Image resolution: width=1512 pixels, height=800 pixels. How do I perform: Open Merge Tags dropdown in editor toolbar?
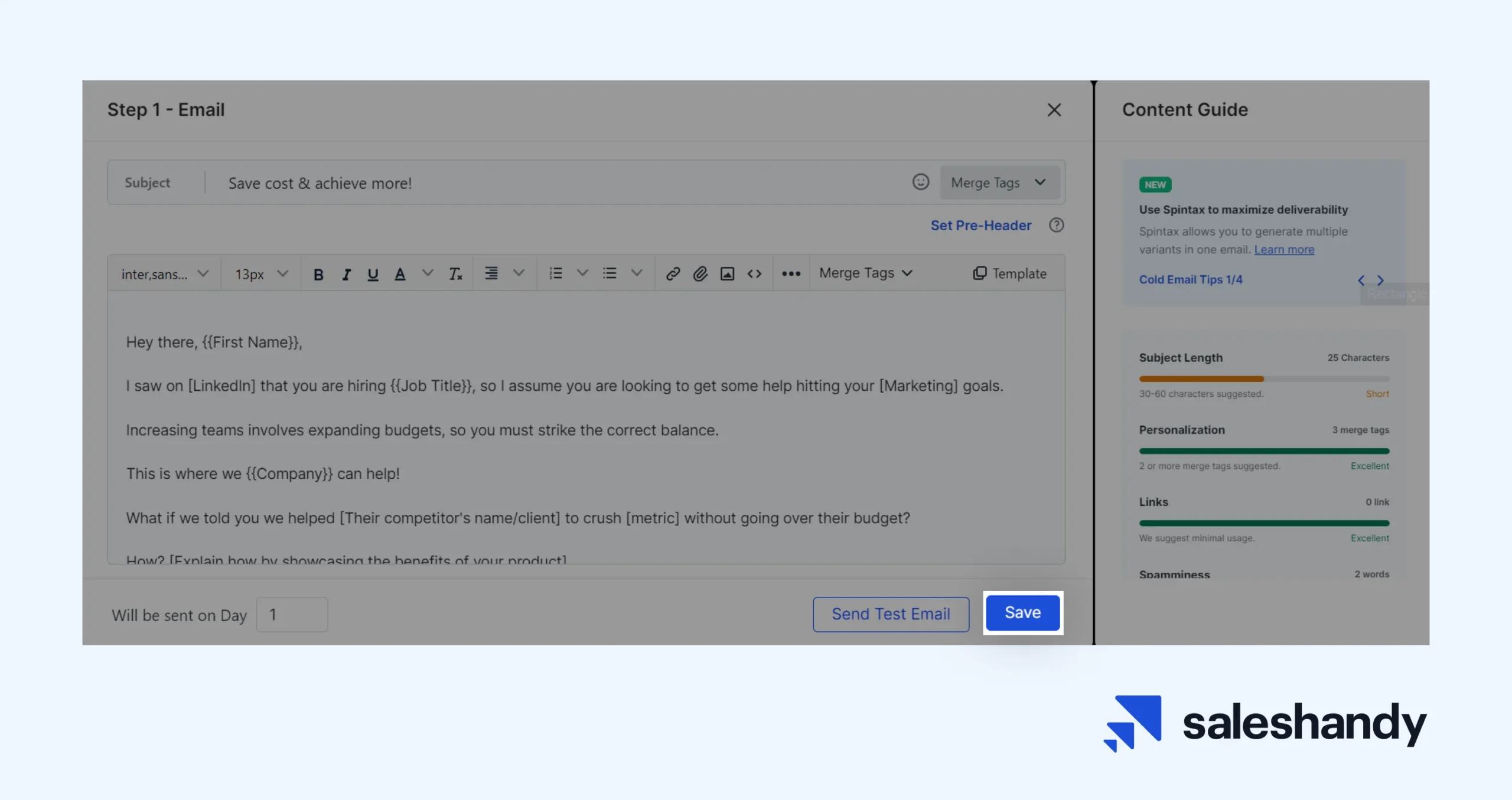[866, 273]
